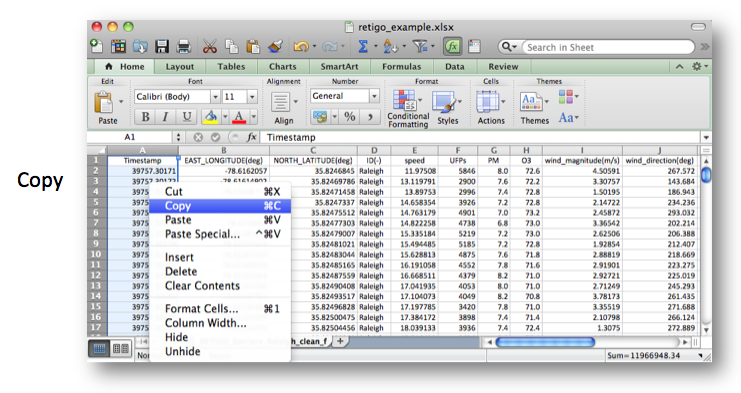Click the cancel entry X icon
The image size is (741, 393).
[x=198, y=137]
